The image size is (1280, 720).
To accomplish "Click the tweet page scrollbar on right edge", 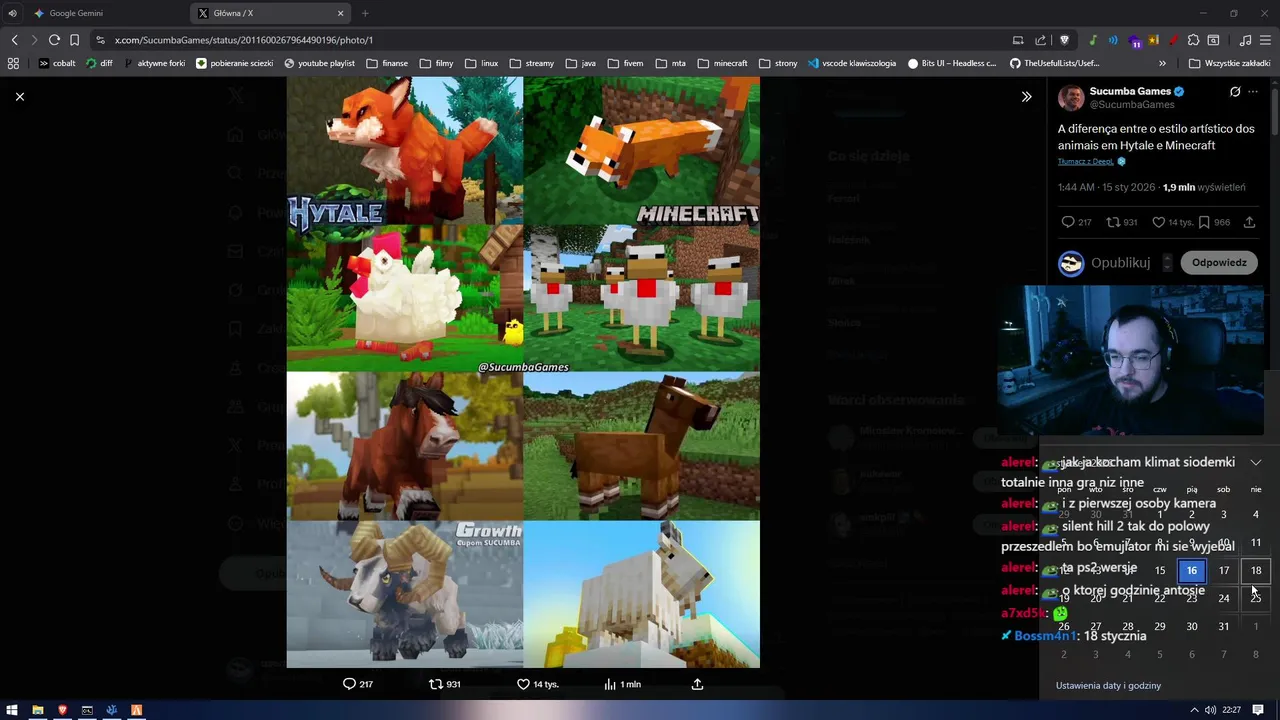I will (1276, 110).
